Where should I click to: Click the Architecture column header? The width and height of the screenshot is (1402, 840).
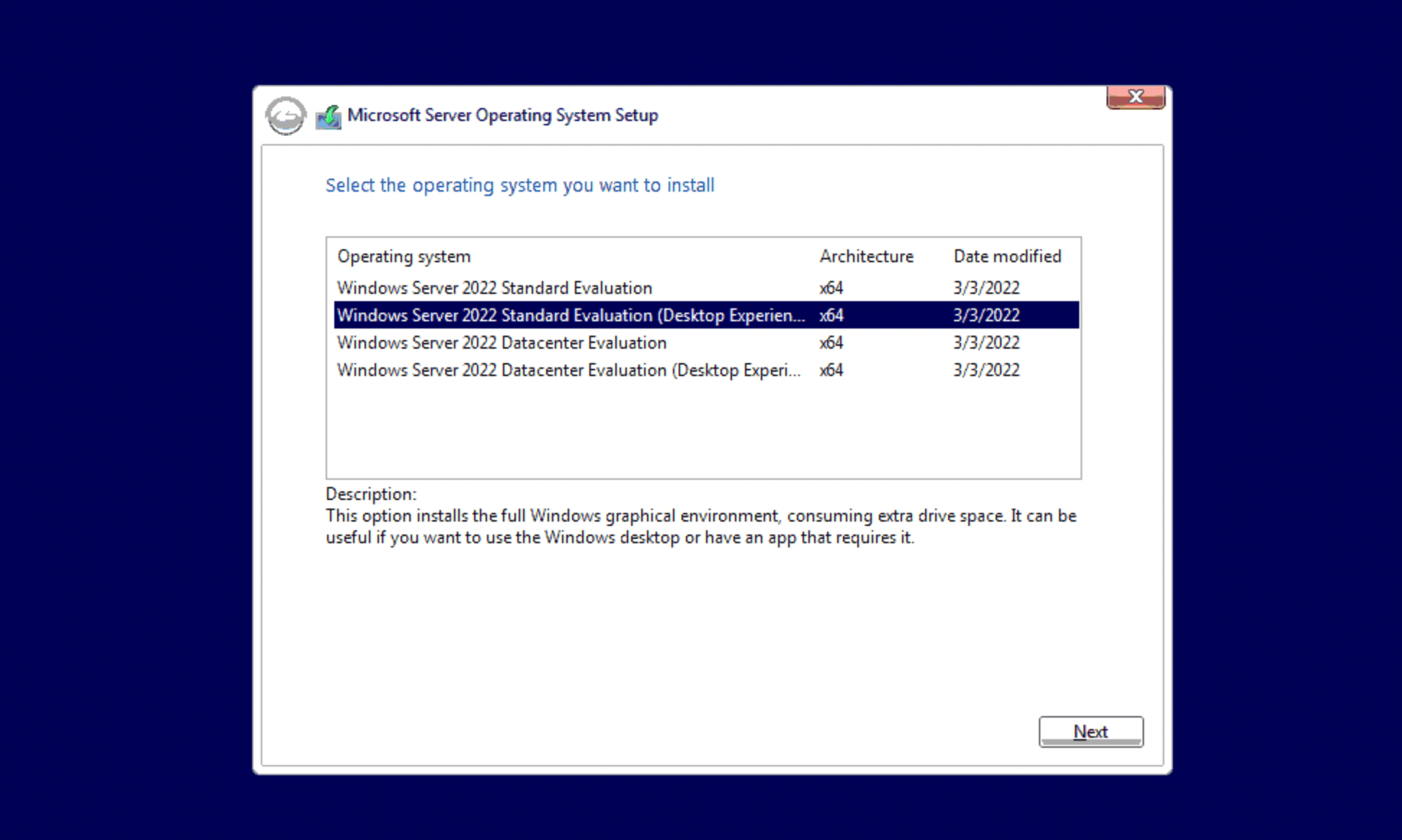point(866,256)
